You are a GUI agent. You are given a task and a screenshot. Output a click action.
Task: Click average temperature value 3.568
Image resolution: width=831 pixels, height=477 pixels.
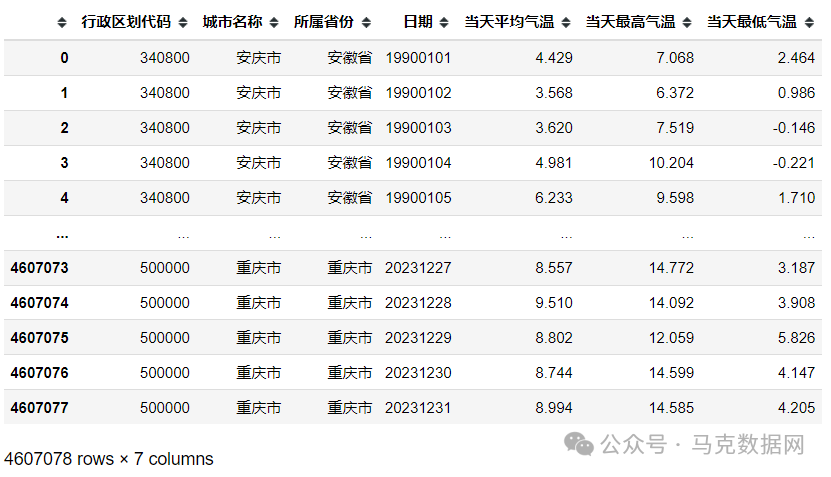[554, 93]
